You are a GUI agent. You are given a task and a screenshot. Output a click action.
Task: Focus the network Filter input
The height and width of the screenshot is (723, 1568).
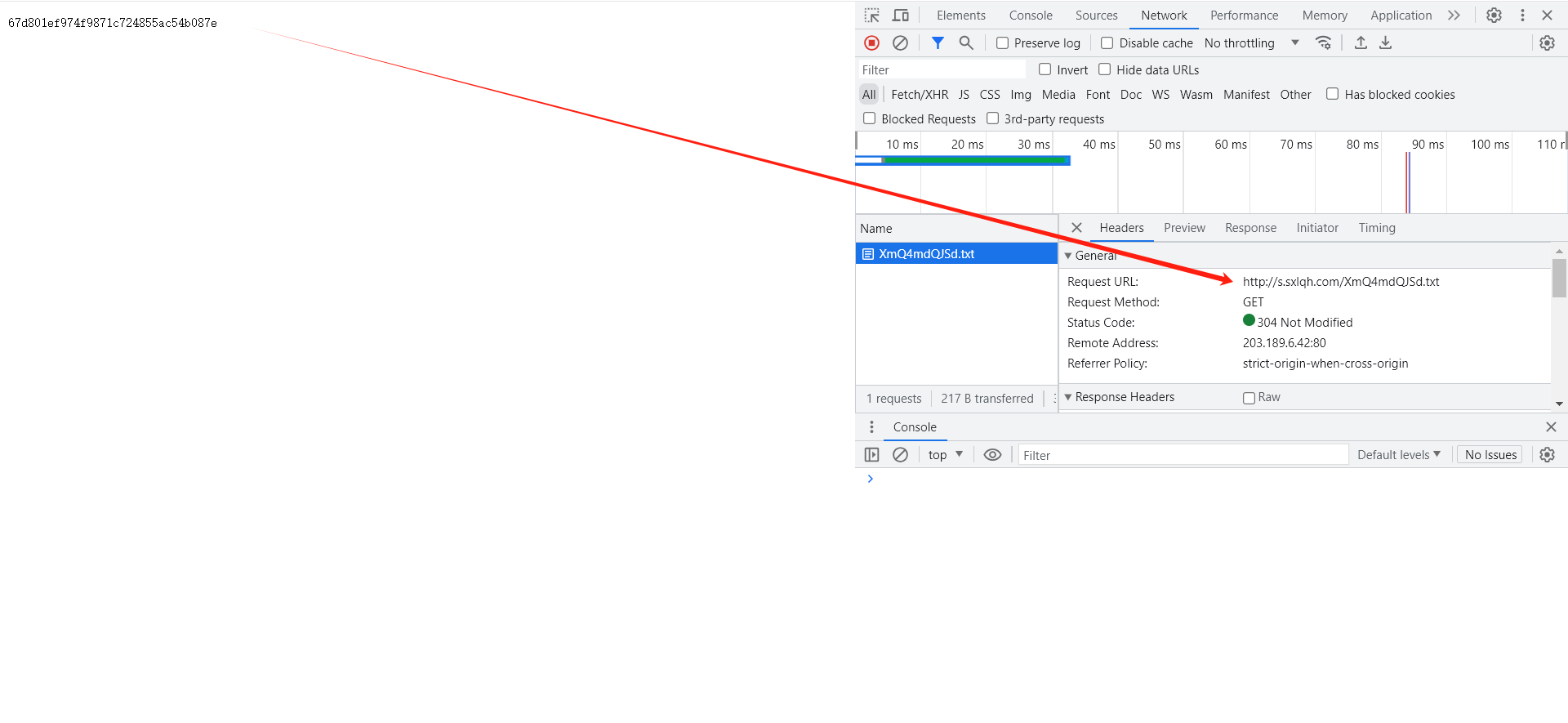(941, 70)
